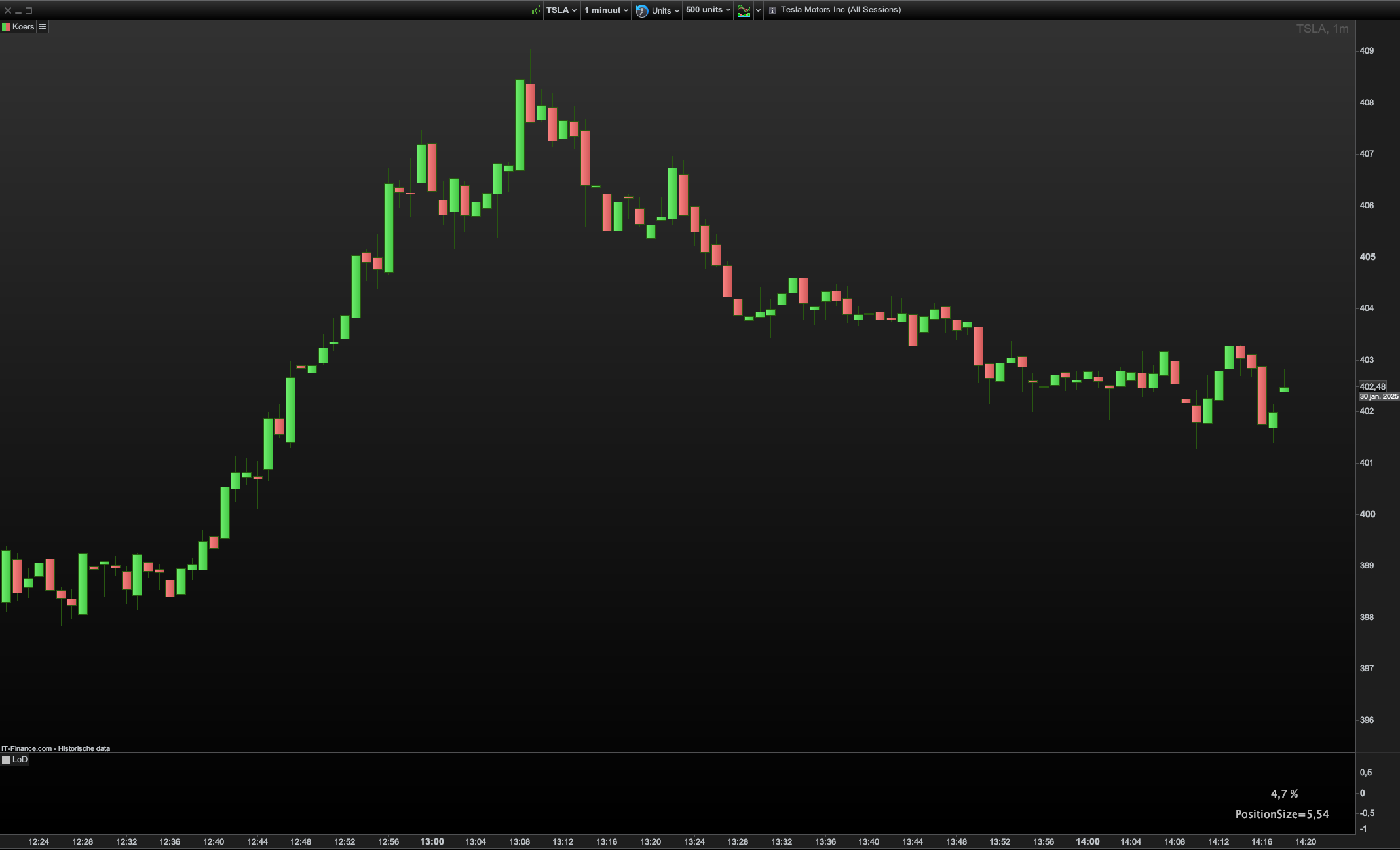
Task: Click the 13:00 time axis label
Action: point(432,841)
